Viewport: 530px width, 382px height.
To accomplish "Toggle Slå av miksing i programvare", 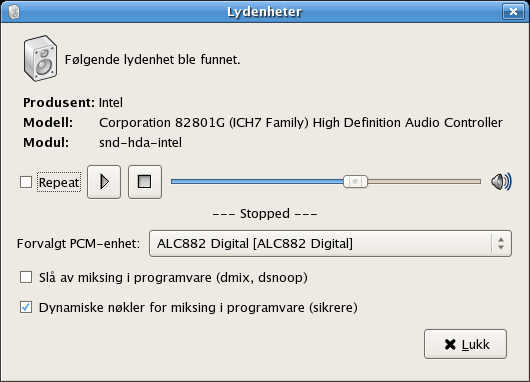I will click(x=26, y=277).
